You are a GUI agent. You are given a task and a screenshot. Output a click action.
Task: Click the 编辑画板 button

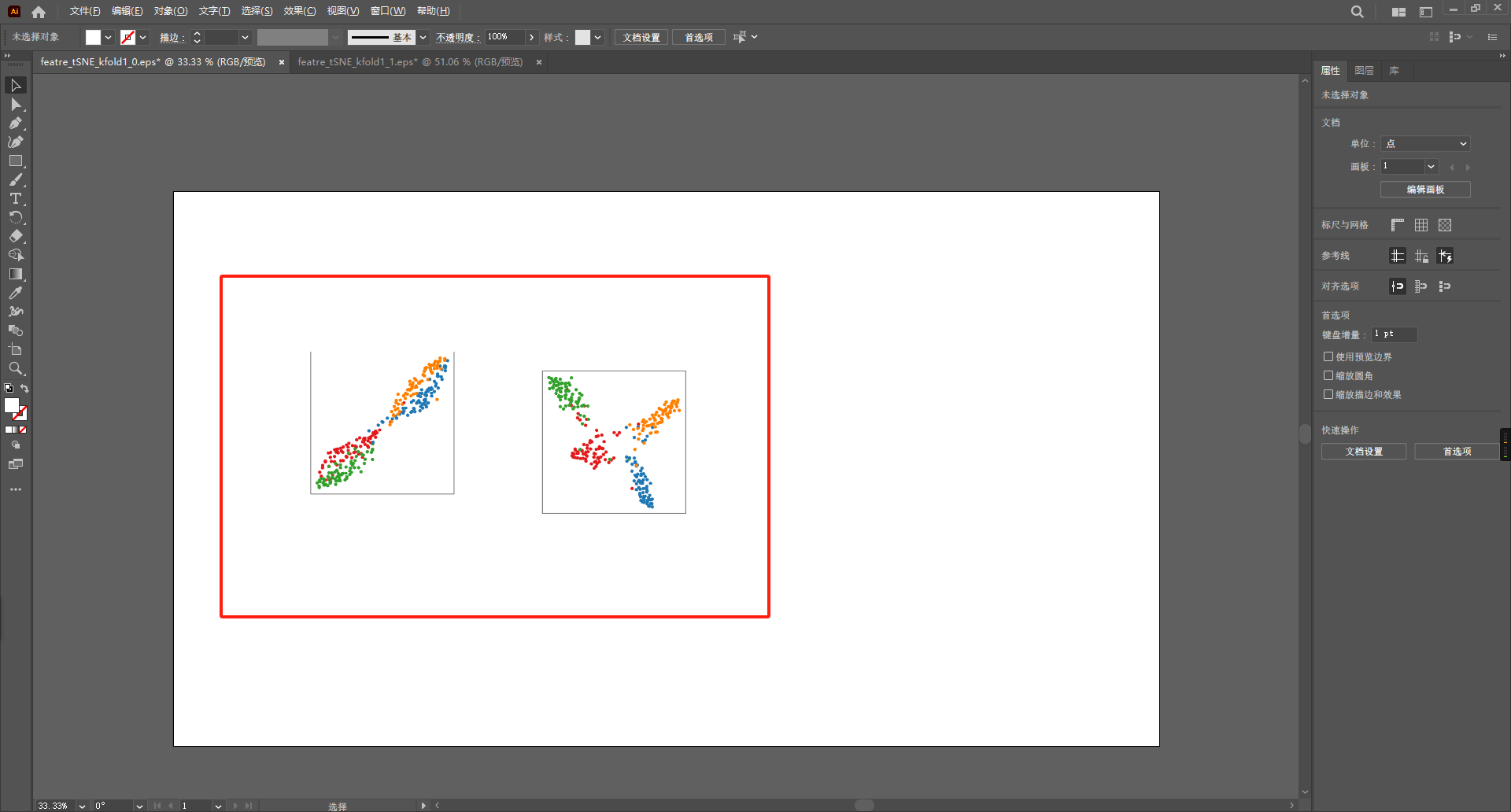[x=1425, y=190]
